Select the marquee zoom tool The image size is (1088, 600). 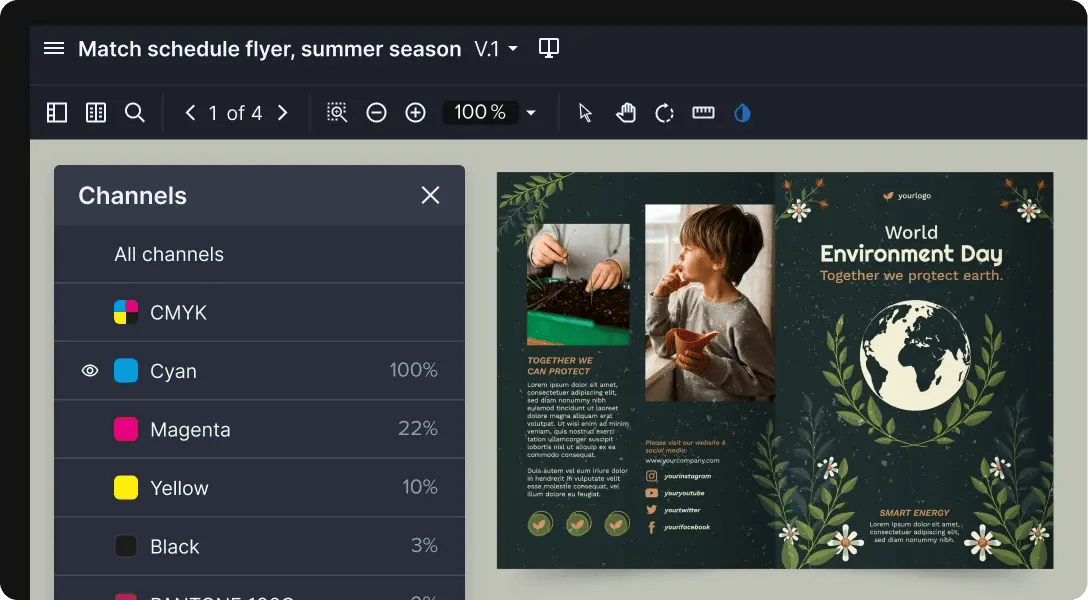click(x=337, y=113)
